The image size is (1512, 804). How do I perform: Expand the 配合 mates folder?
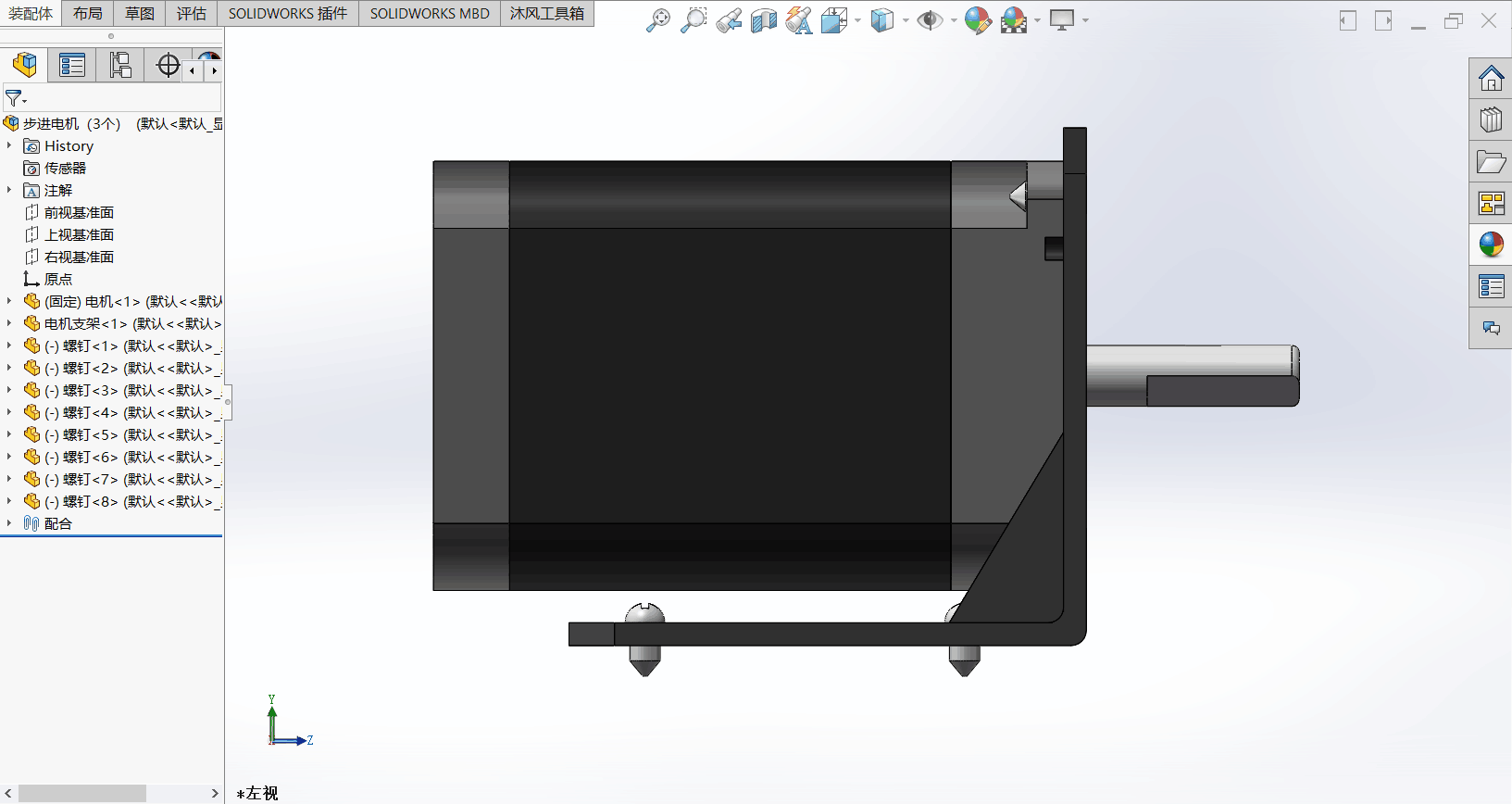tap(9, 523)
